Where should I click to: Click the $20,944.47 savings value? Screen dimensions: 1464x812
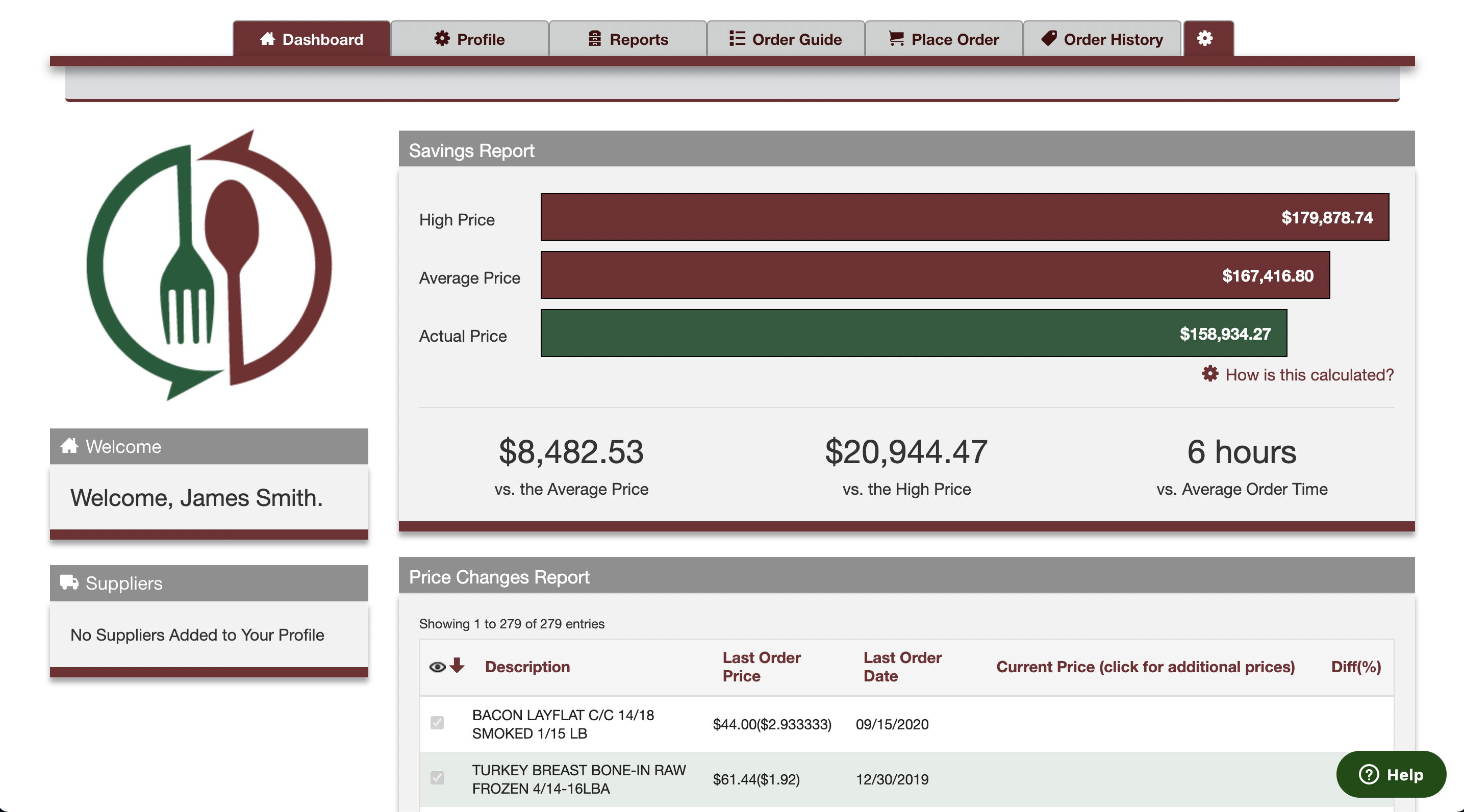(x=906, y=452)
